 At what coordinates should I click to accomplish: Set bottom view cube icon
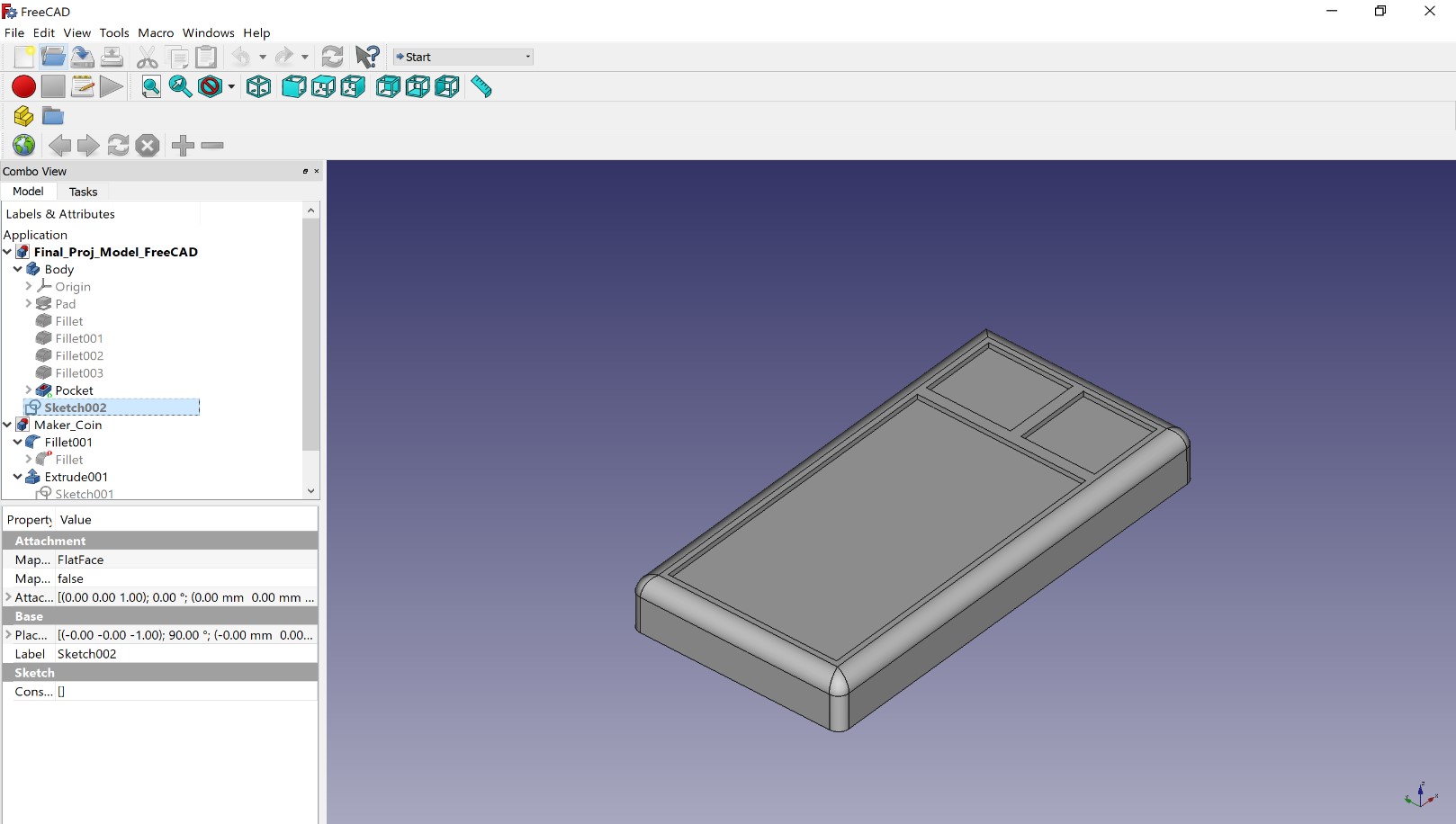pos(418,86)
